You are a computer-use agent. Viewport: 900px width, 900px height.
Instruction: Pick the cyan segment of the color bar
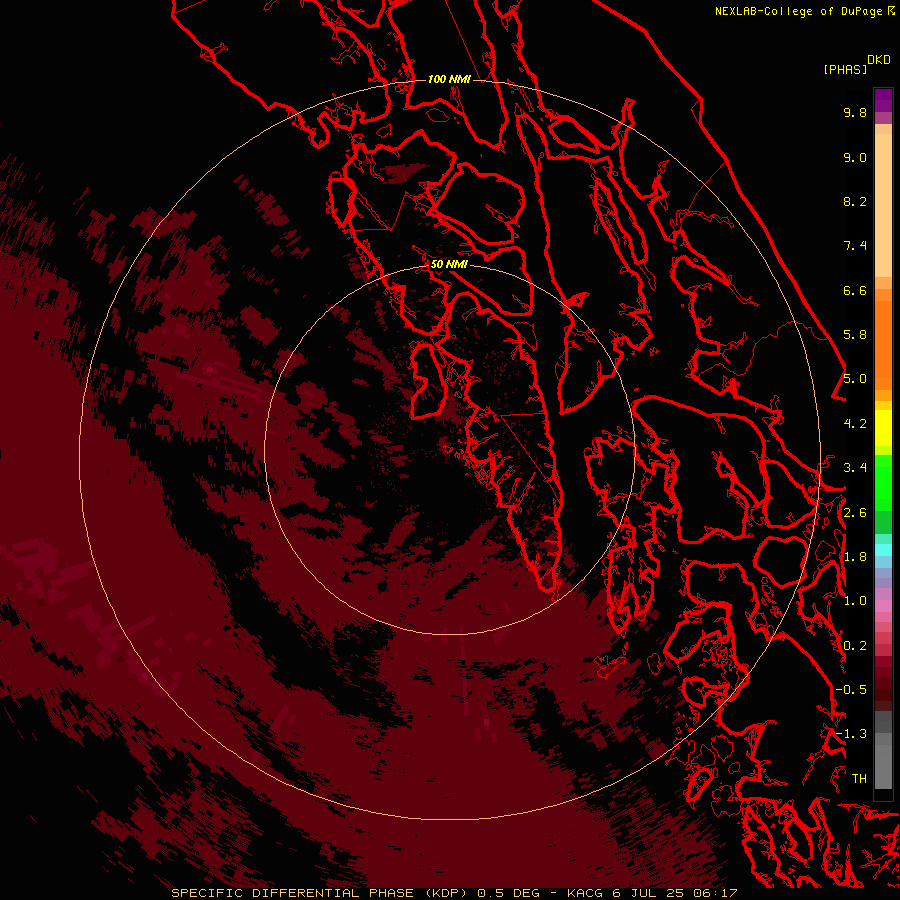click(883, 550)
